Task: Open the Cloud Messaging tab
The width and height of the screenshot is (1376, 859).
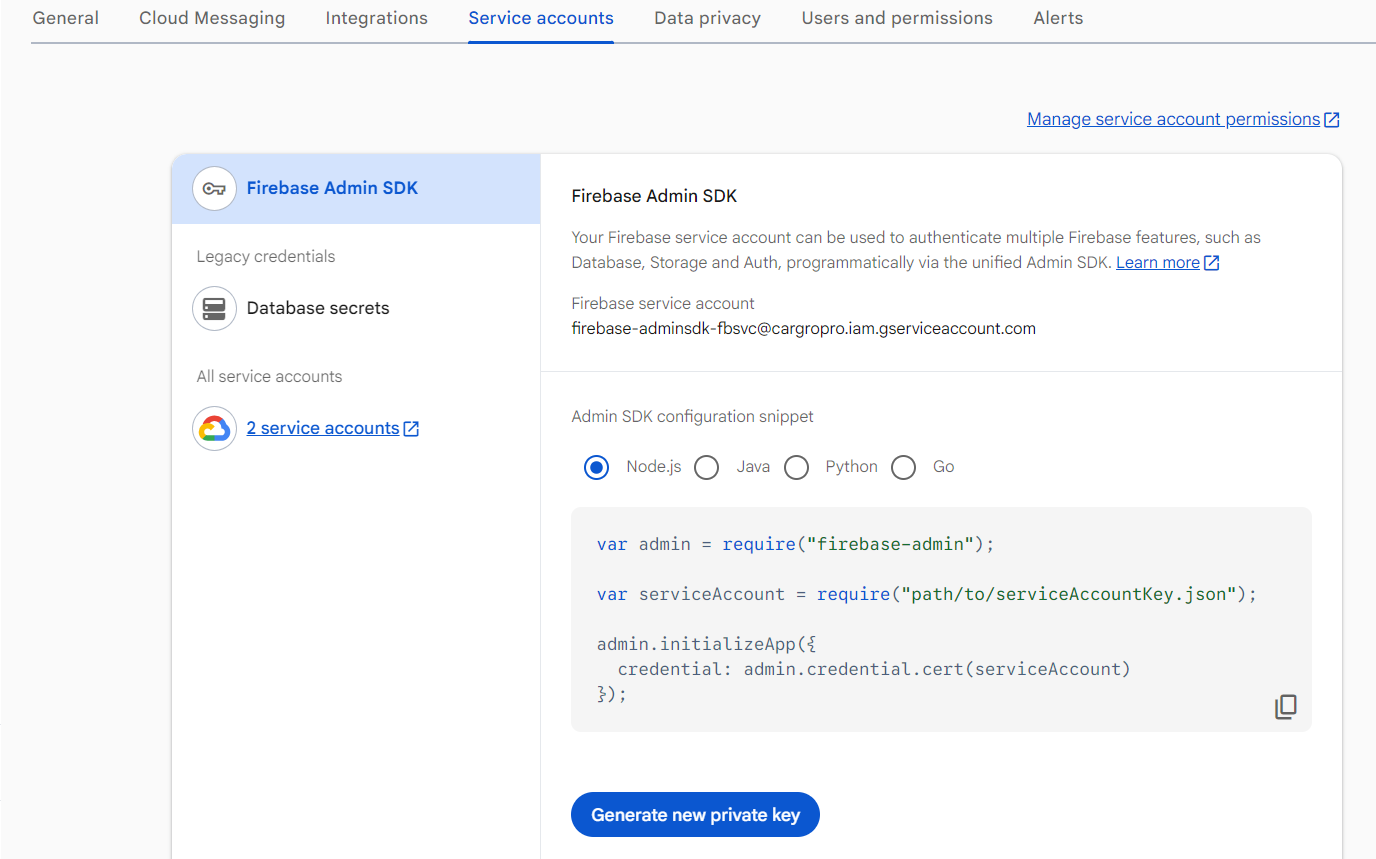Action: 212,18
